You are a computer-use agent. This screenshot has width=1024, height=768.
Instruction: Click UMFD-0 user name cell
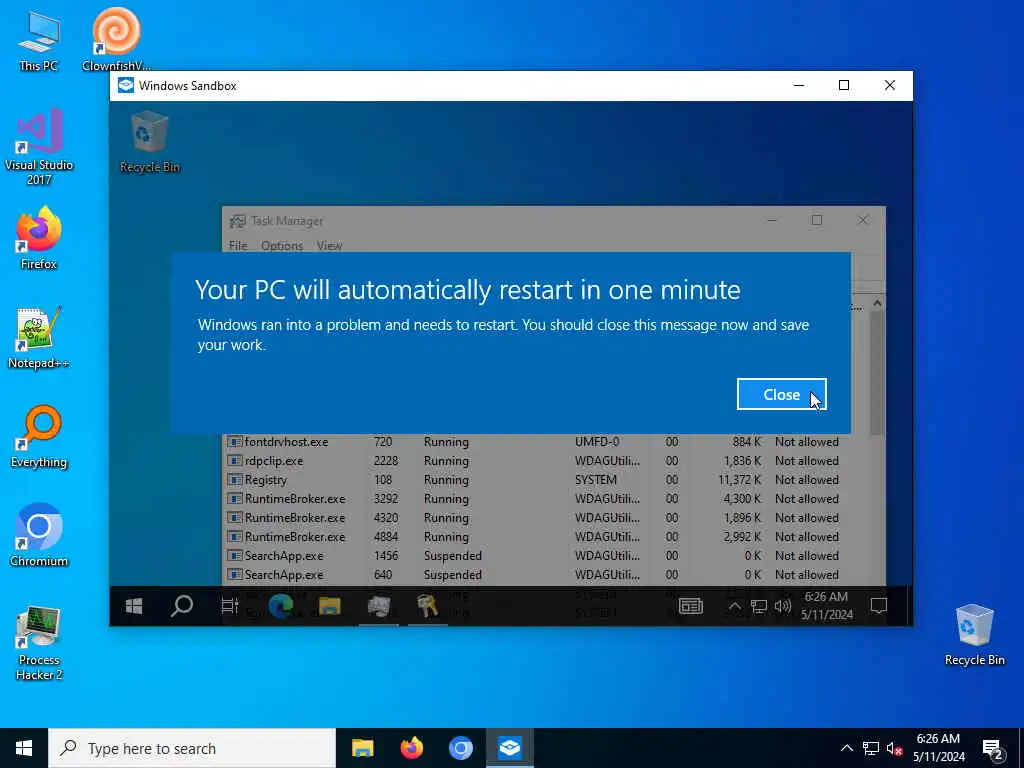coord(597,442)
